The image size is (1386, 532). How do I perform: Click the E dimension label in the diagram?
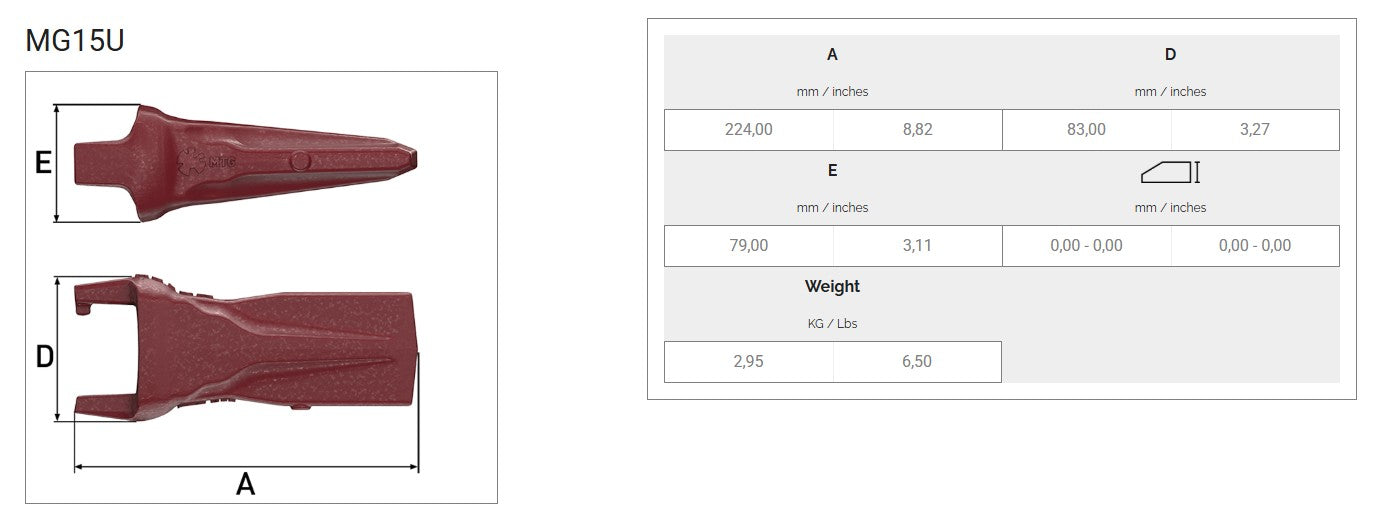(43, 162)
